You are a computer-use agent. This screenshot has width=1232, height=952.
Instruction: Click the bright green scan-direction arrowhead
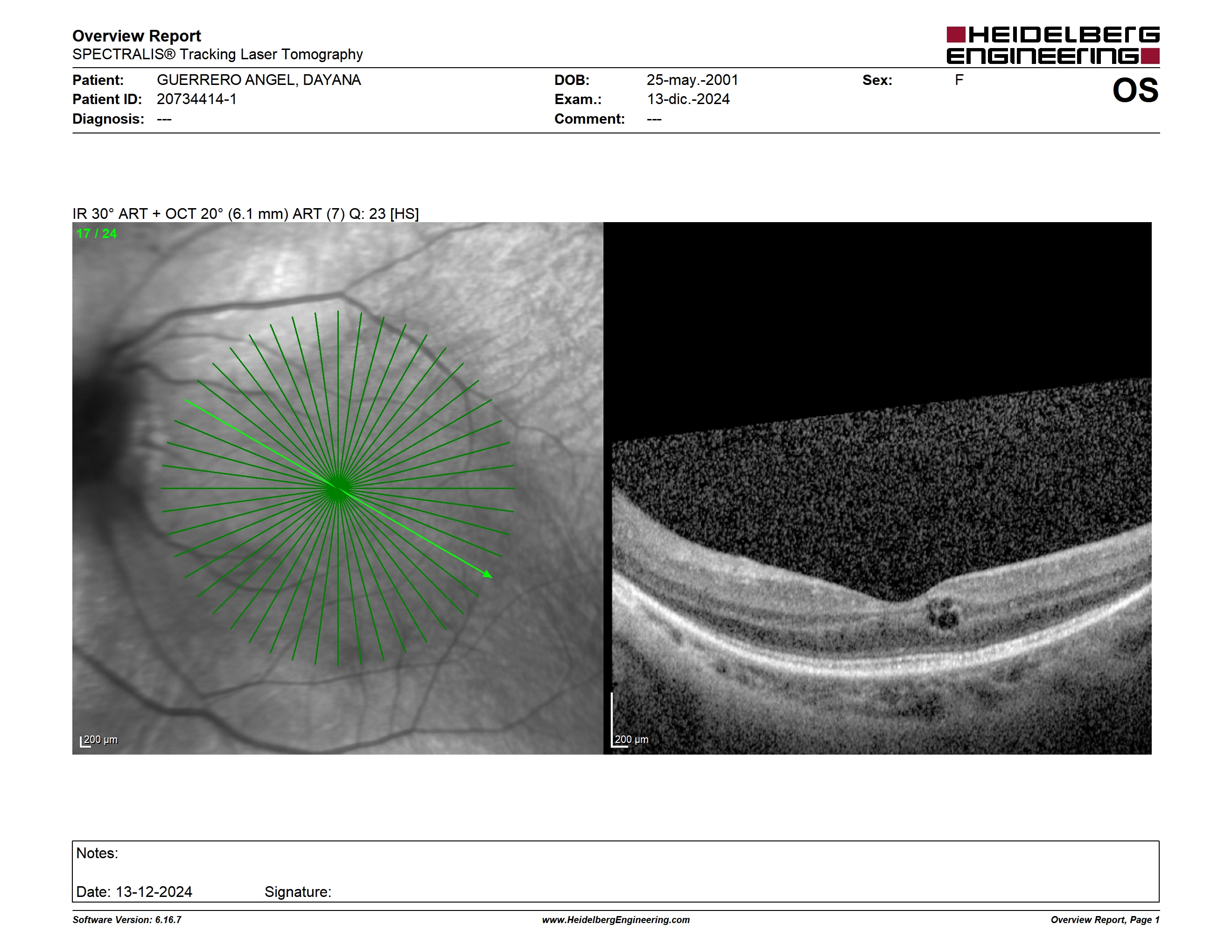[x=488, y=574]
